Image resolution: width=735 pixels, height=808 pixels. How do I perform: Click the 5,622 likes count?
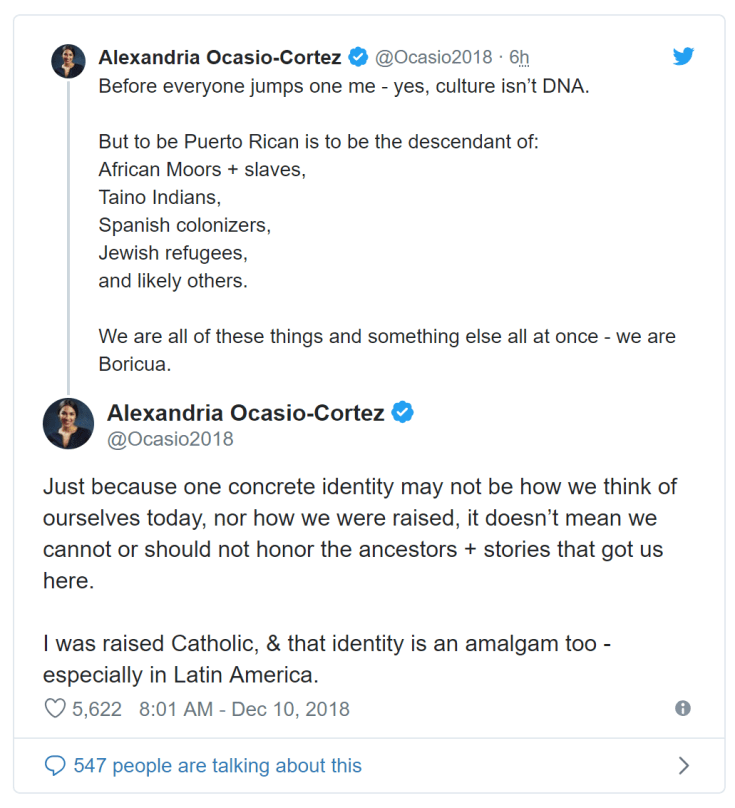[97, 709]
